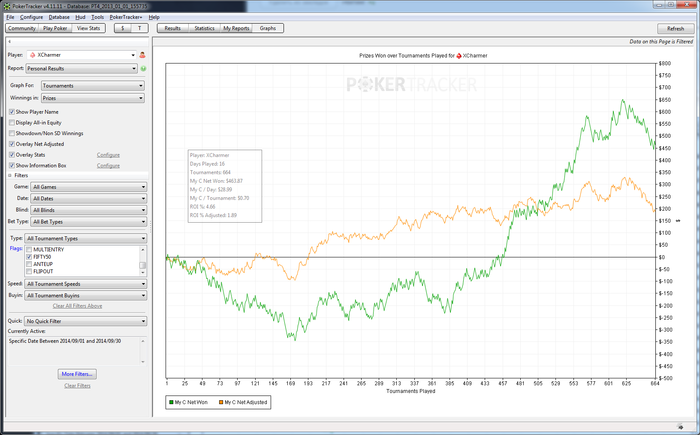Open the Graph For dropdown

click(x=93, y=85)
